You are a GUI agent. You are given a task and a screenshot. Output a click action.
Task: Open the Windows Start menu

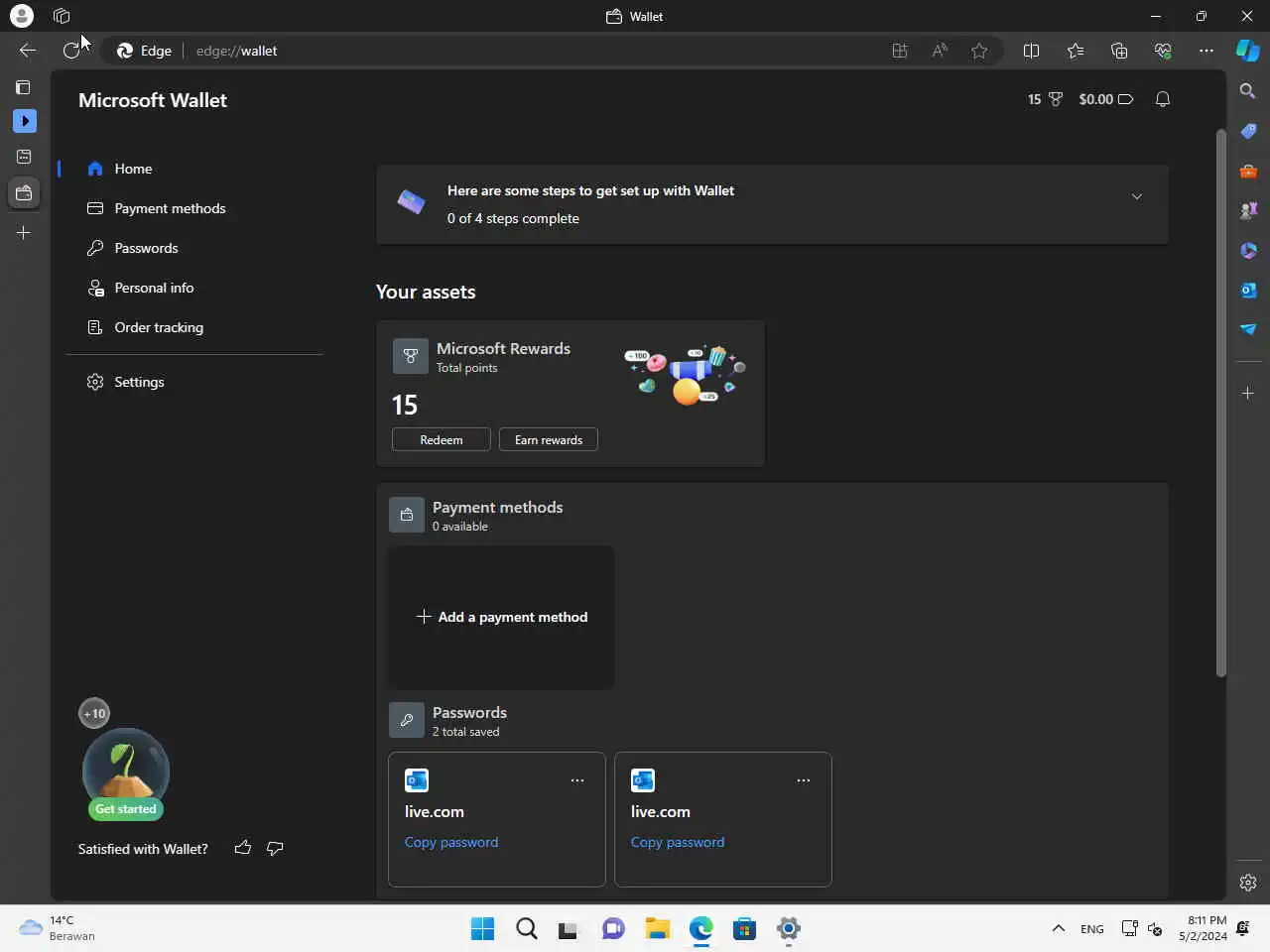coord(483,929)
